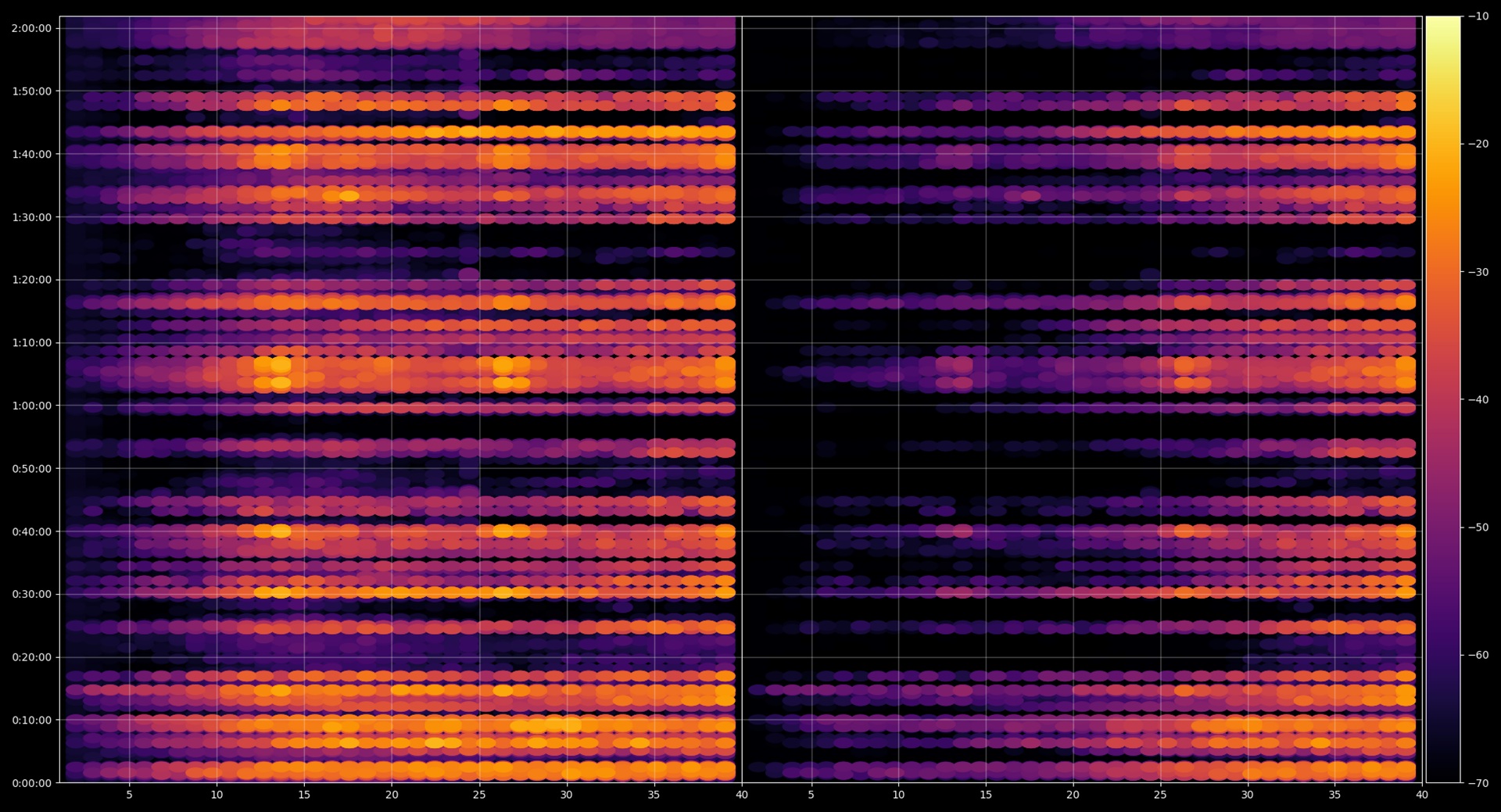Click the -30 colorbar tick label
Viewport: 1501px width, 812px height.
pyautogui.click(x=1478, y=272)
